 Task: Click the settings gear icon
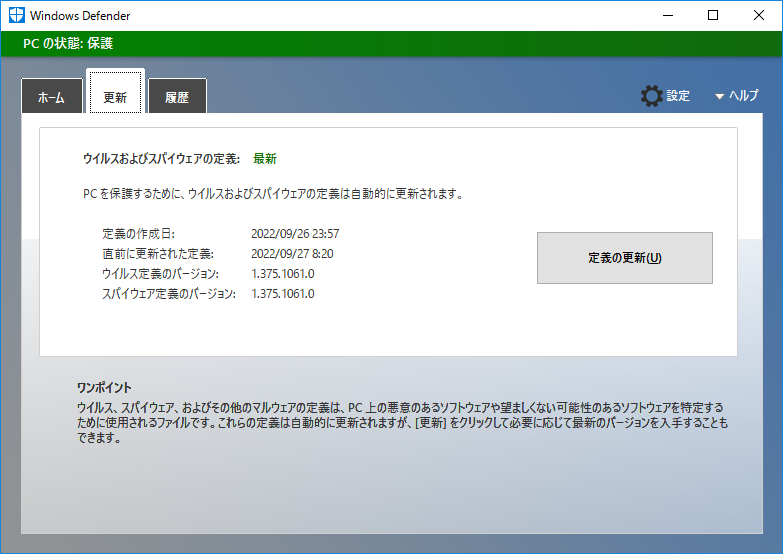[651, 96]
